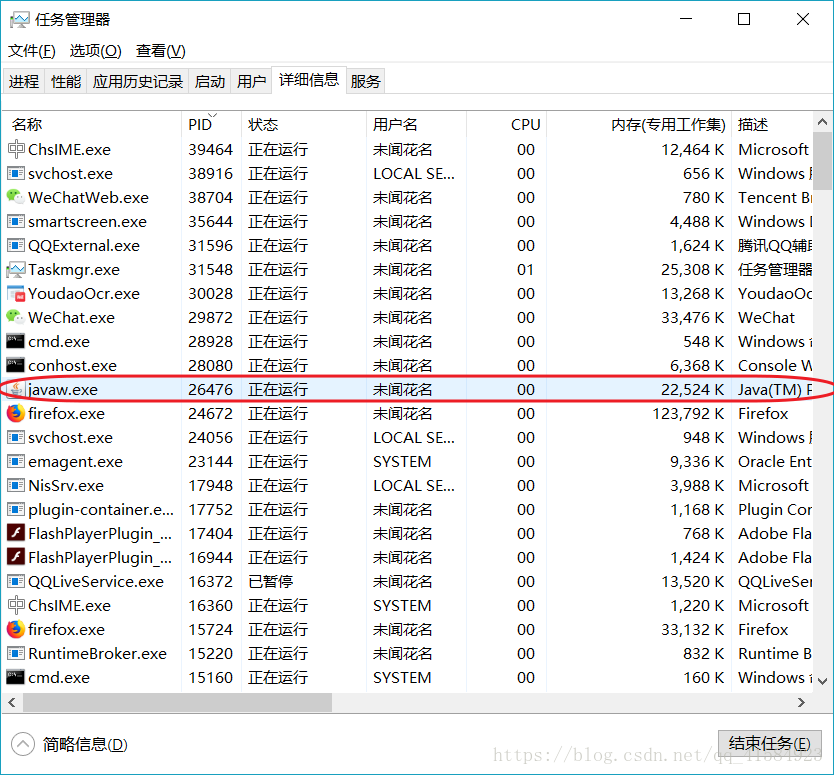Image resolution: width=834 pixels, height=775 pixels.
Task: Click the 33,476 K memory value
Action: [x=693, y=318]
